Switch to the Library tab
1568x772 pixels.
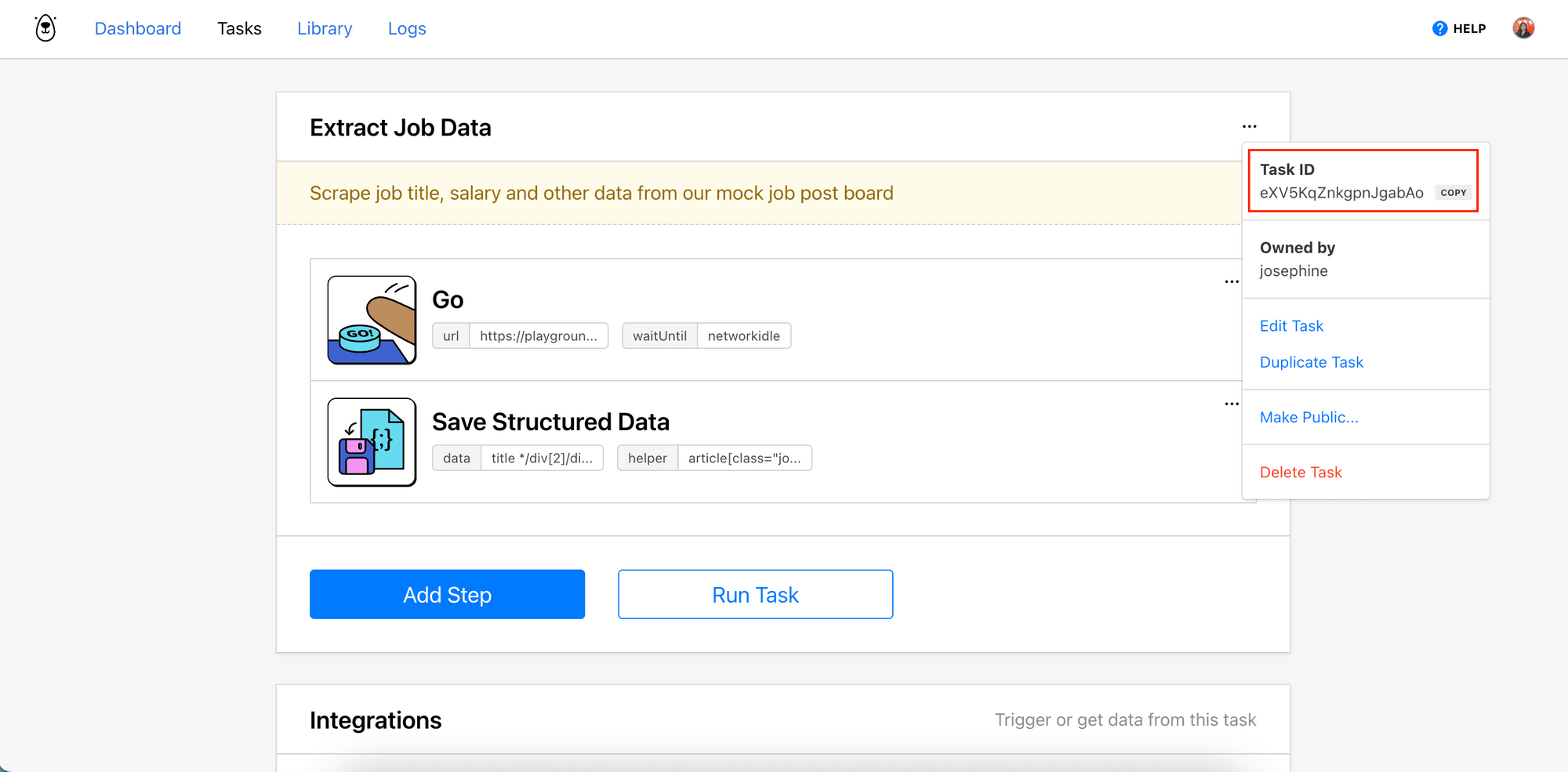pos(325,28)
